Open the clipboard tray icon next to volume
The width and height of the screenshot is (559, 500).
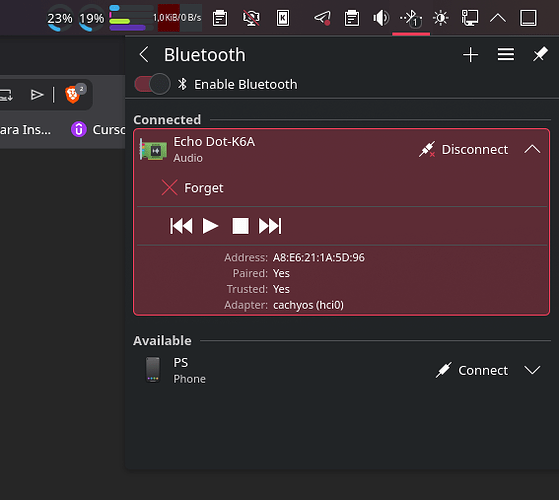click(x=352, y=18)
